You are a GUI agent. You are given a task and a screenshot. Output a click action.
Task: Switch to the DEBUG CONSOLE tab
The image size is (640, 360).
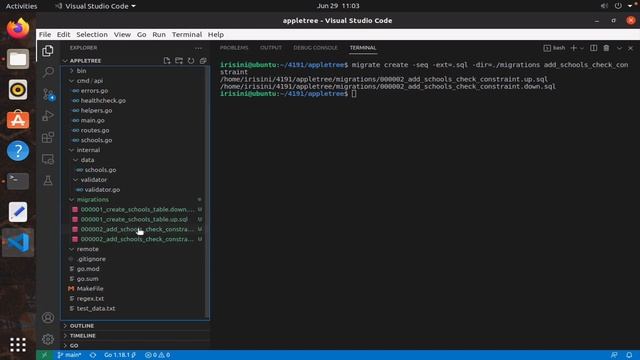[x=316, y=48]
